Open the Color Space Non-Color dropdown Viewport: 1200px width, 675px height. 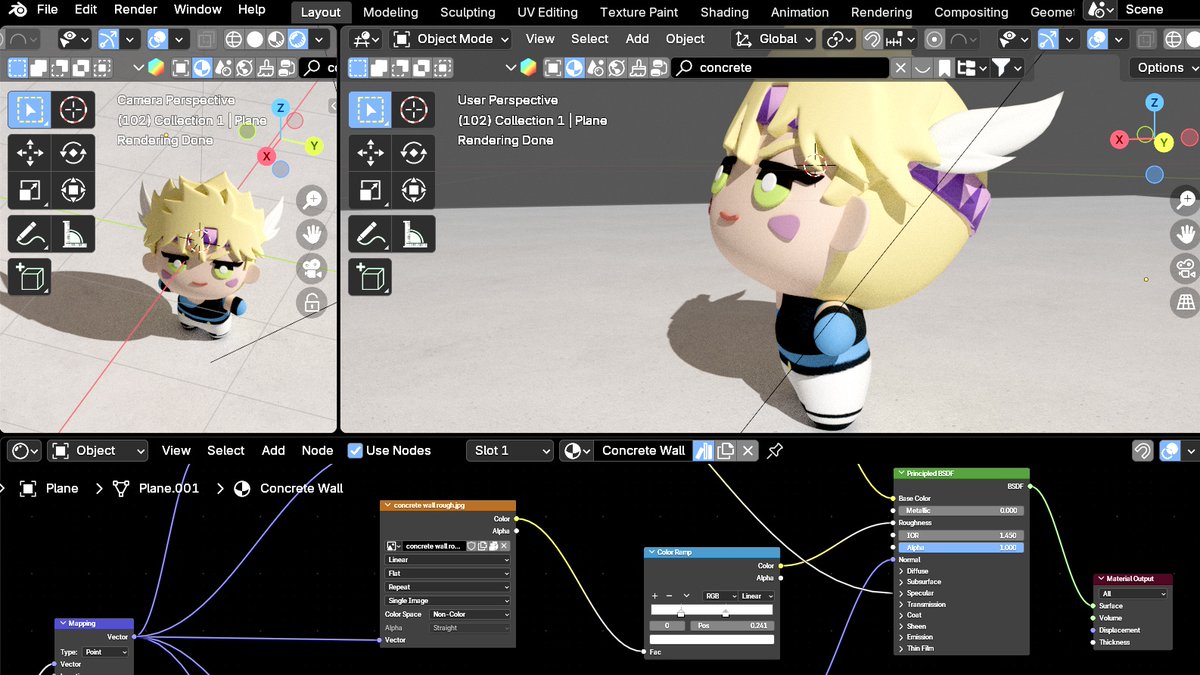[x=469, y=614]
